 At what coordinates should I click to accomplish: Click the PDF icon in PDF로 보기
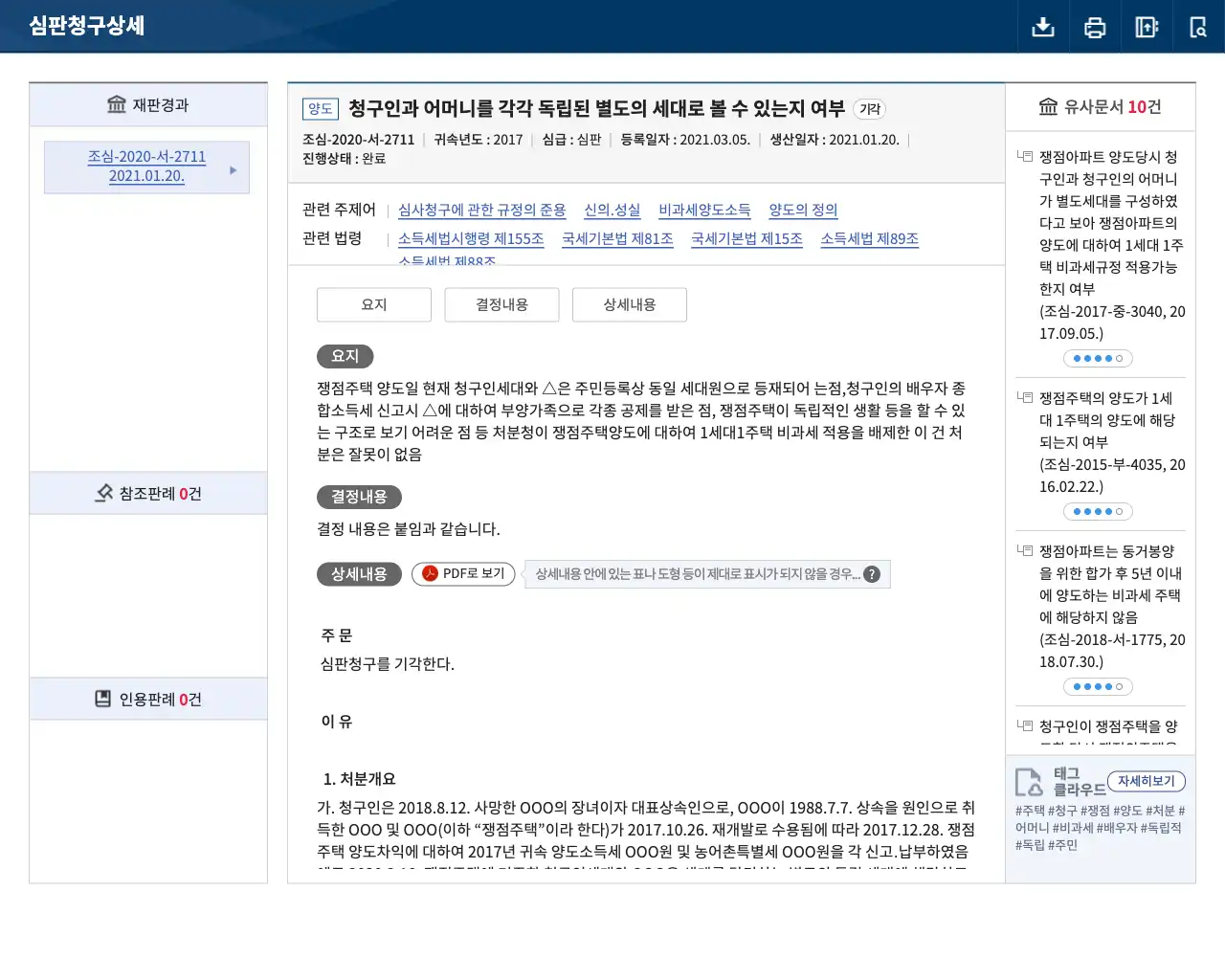(x=431, y=573)
